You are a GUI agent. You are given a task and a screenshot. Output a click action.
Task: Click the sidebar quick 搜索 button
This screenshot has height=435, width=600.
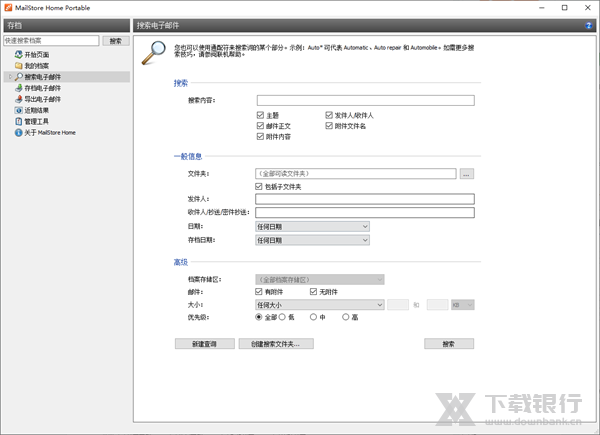tap(116, 41)
